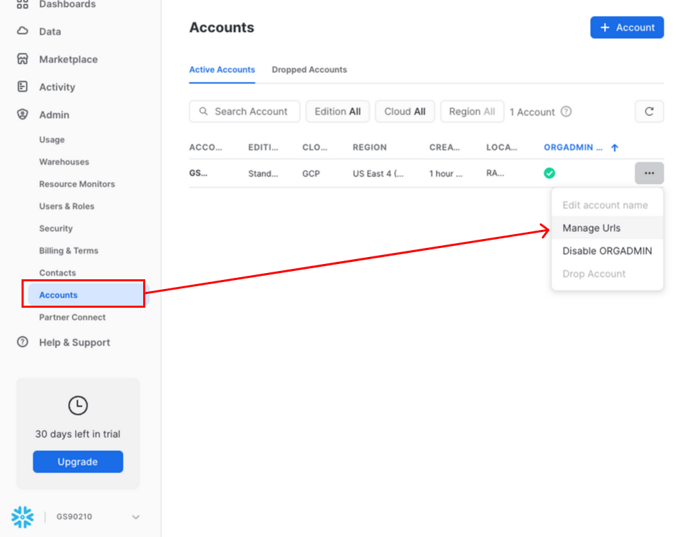
Task: Choose Disable ORGADMIN from menu
Action: (x=607, y=251)
